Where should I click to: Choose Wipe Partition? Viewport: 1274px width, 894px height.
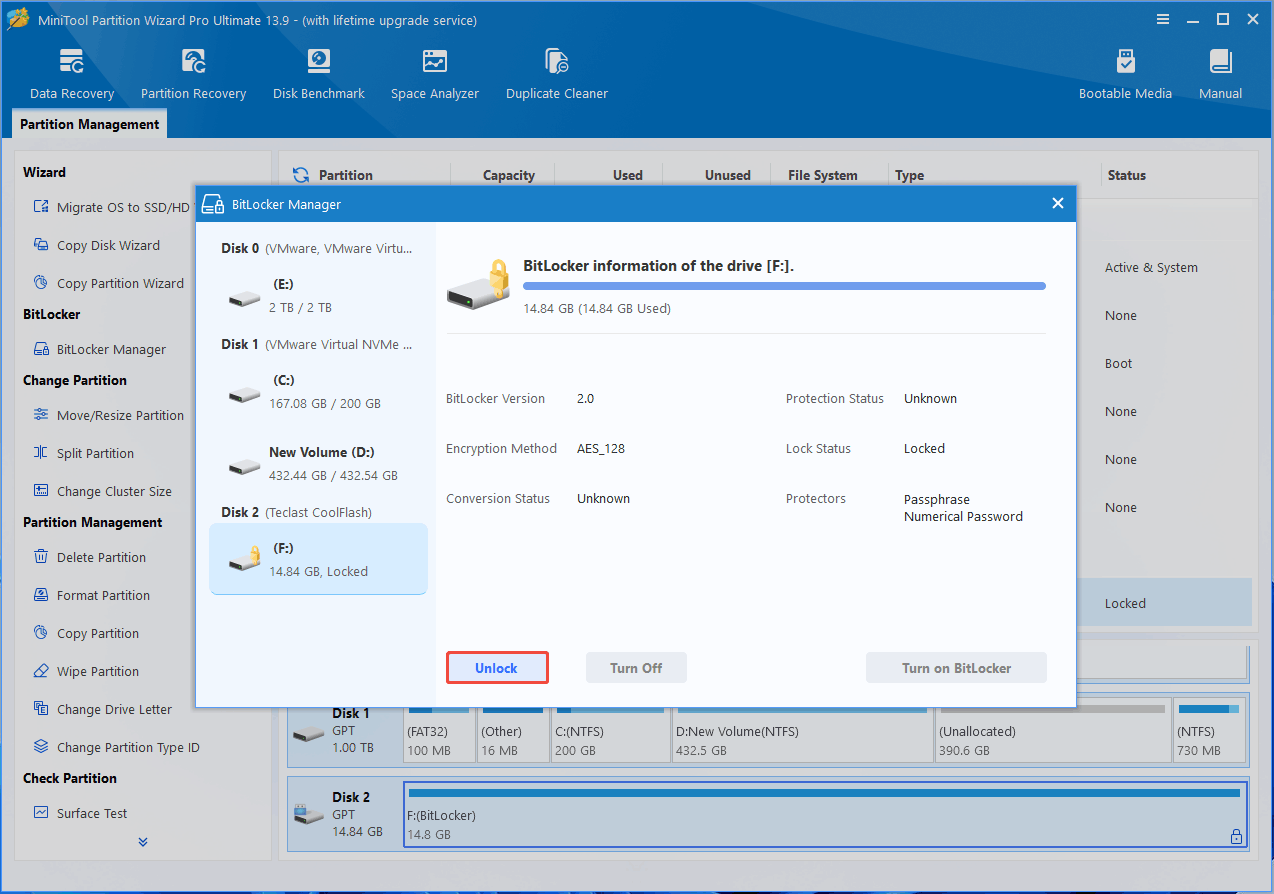(86, 671)
